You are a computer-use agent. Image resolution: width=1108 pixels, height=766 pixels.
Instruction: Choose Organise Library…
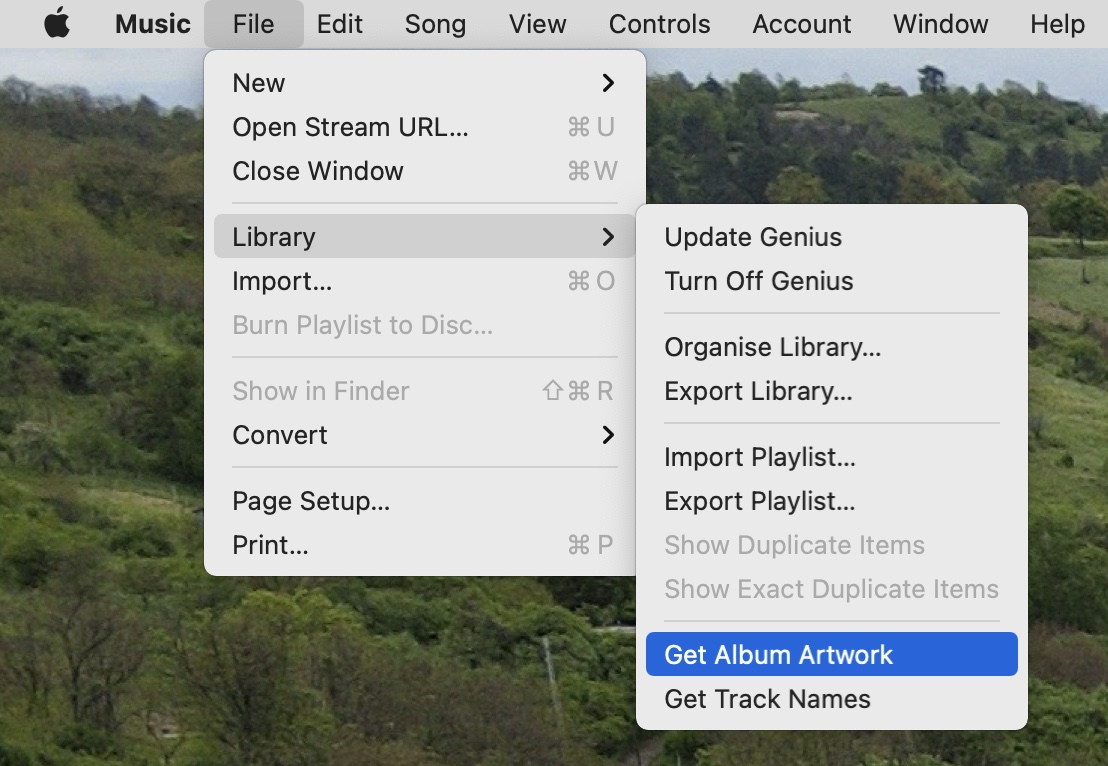832,346
